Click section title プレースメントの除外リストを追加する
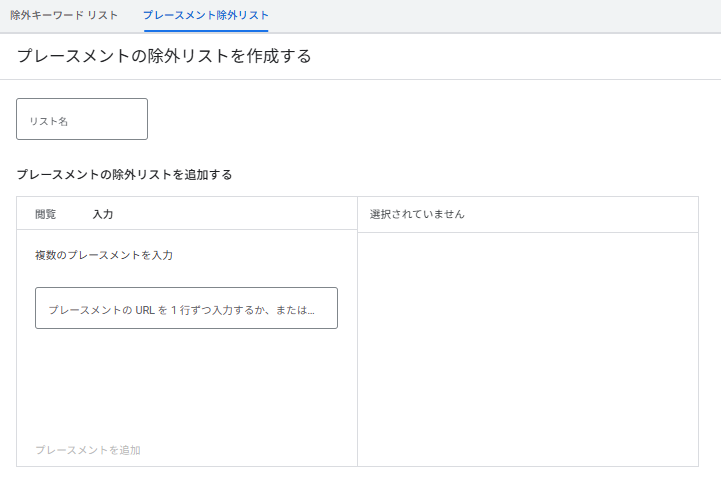This screenshot has height=496, width=721. pos(124,174)
